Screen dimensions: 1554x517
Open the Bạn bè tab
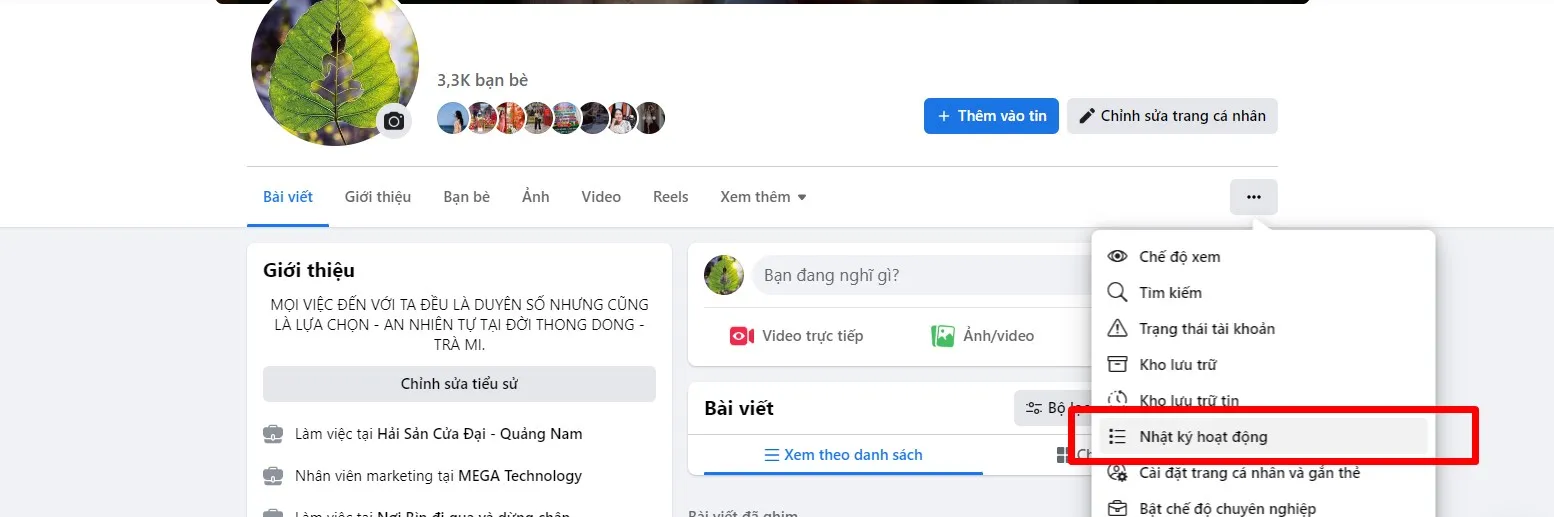click(467, 197)
